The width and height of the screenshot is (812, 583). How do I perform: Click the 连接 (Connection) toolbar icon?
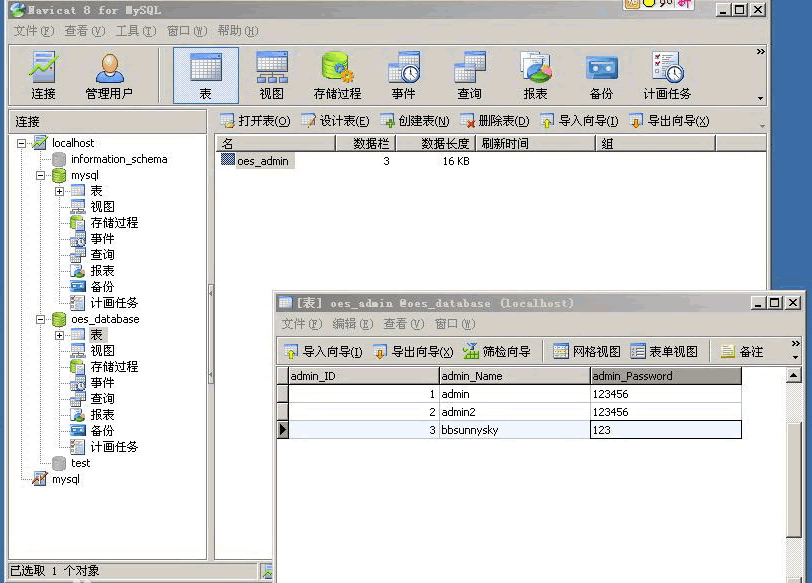43,76
